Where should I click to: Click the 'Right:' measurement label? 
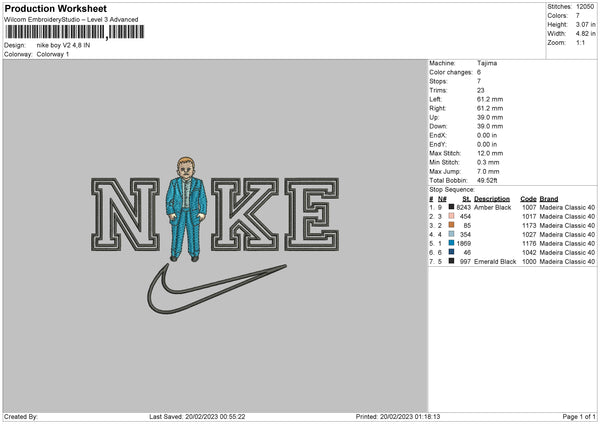point(437,108)
